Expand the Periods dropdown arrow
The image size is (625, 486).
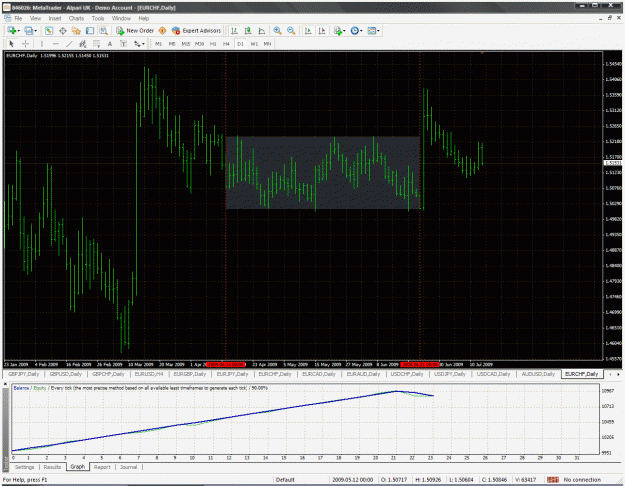point(361,31)
